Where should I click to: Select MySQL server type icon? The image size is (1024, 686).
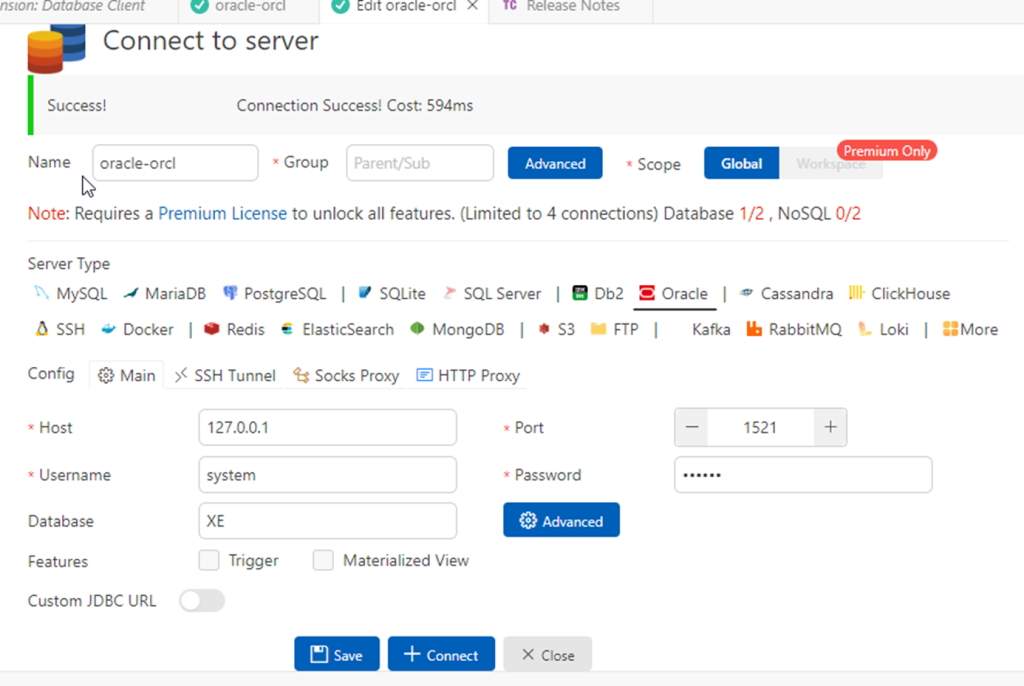tap(41, 294)
